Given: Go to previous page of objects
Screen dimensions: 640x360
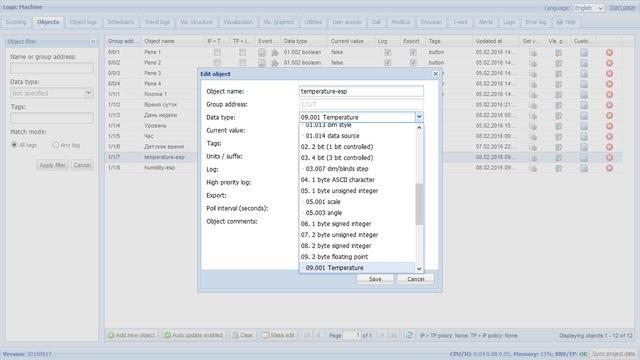Looking at the screenshot, I should point(319,335).
